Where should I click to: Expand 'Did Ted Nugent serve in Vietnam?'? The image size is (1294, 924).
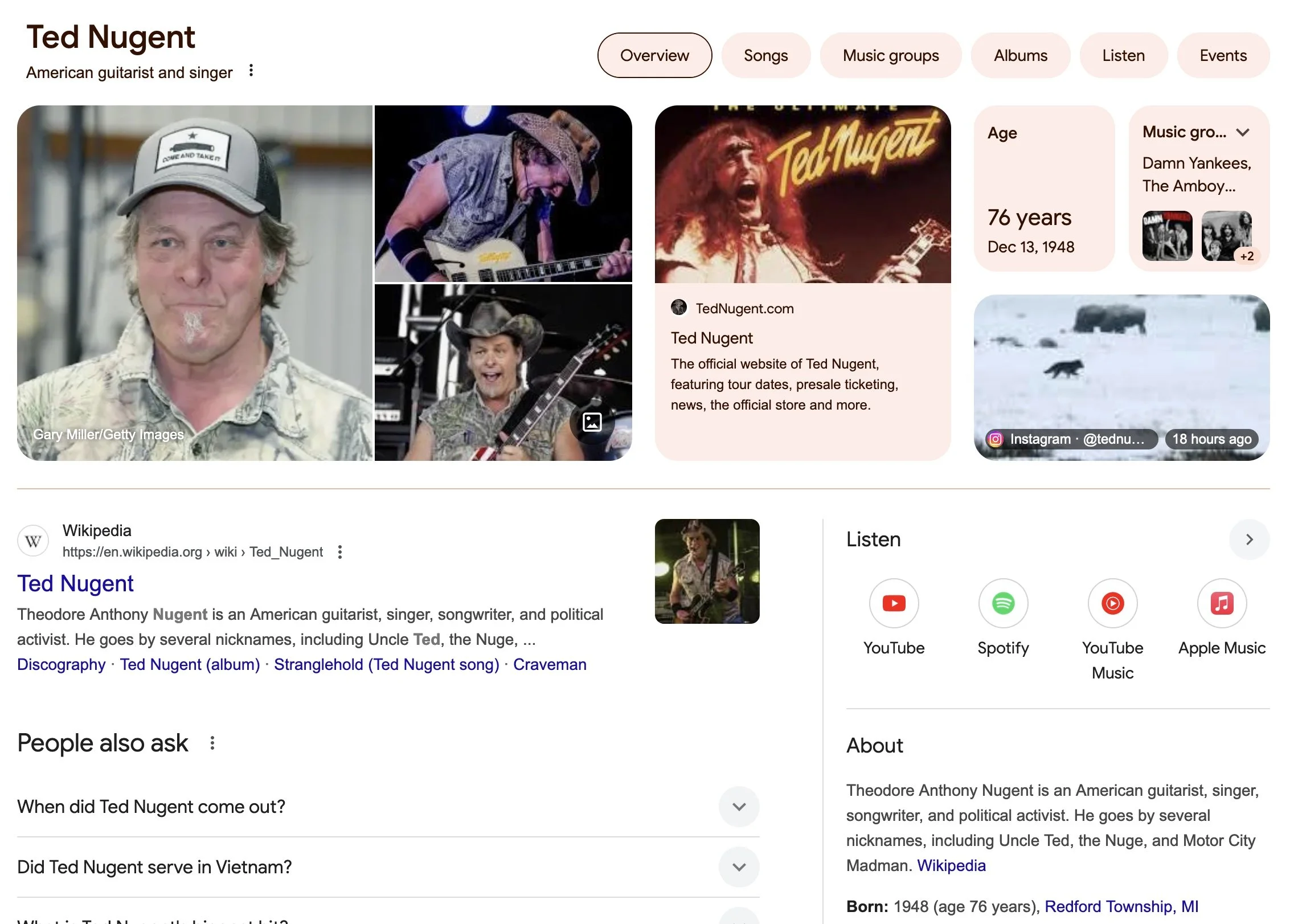pos(739,867)
